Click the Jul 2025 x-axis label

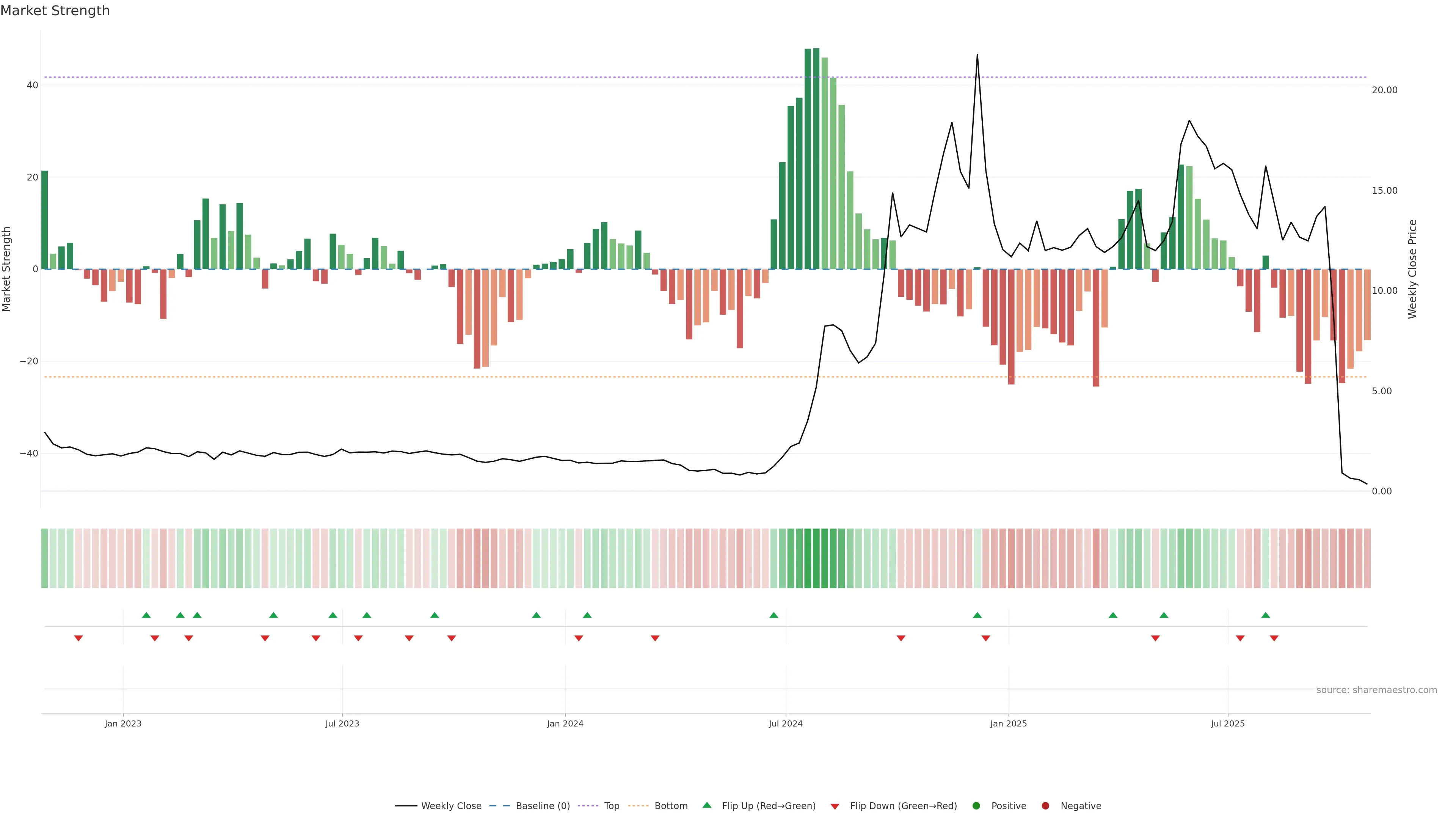[1228, 723]
